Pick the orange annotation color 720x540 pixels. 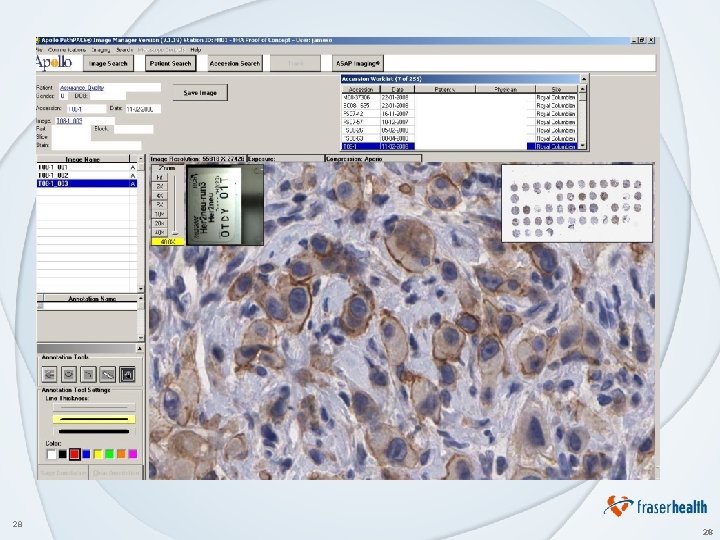(x=121, y=454)
